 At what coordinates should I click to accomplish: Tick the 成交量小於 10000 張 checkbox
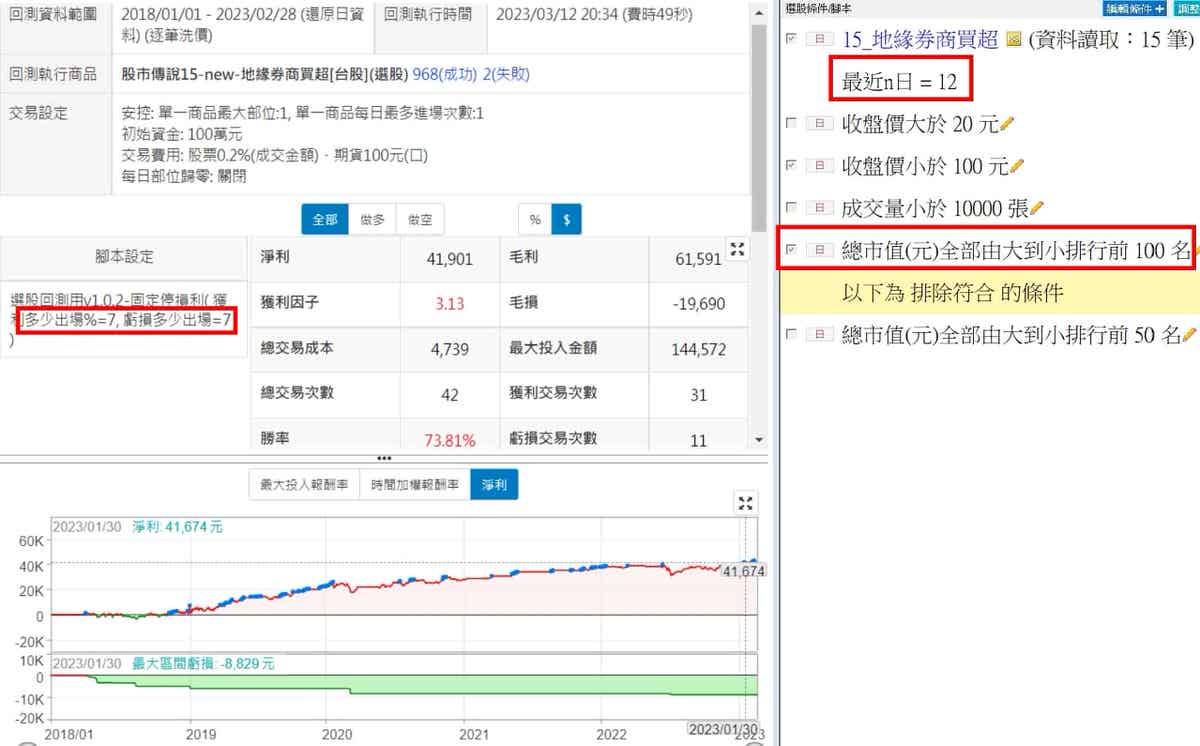tap(792, 208)
